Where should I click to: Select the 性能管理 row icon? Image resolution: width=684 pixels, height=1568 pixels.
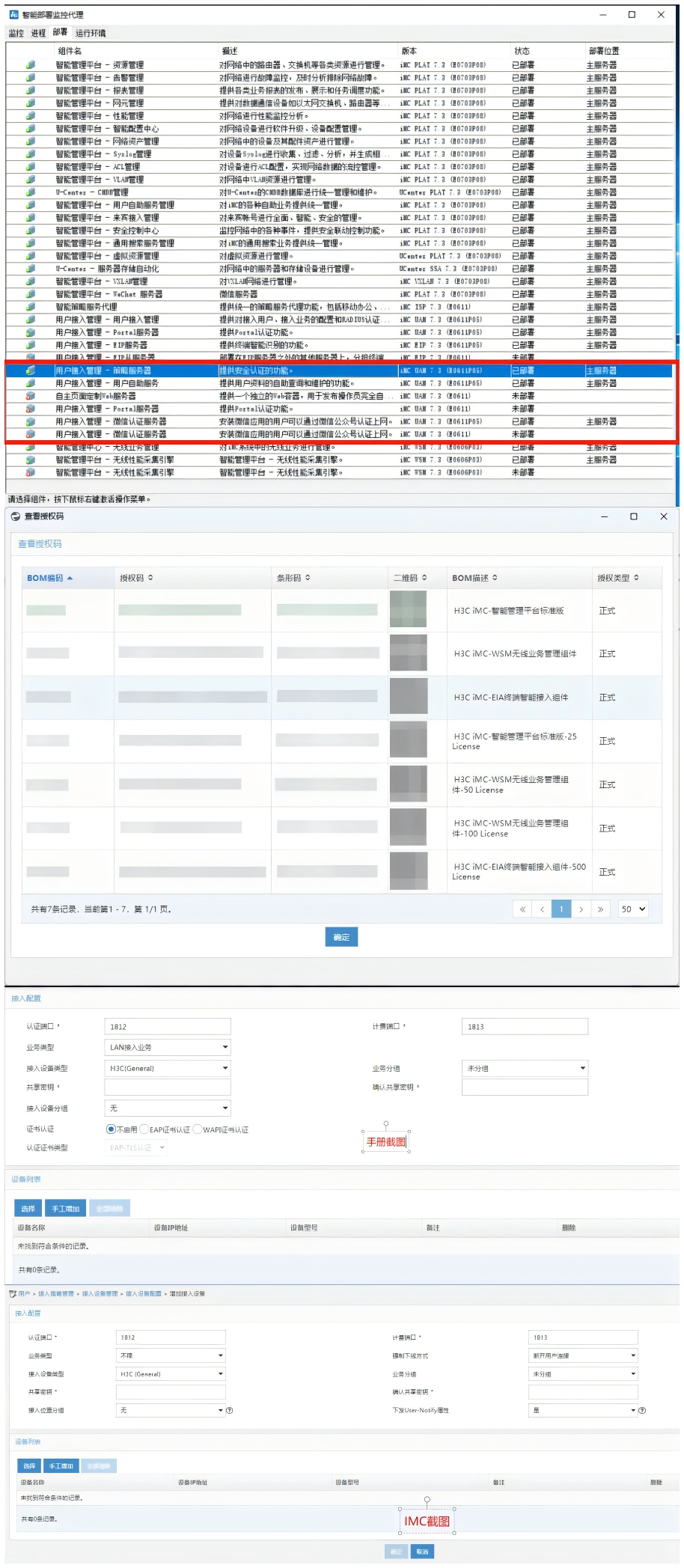31,116
